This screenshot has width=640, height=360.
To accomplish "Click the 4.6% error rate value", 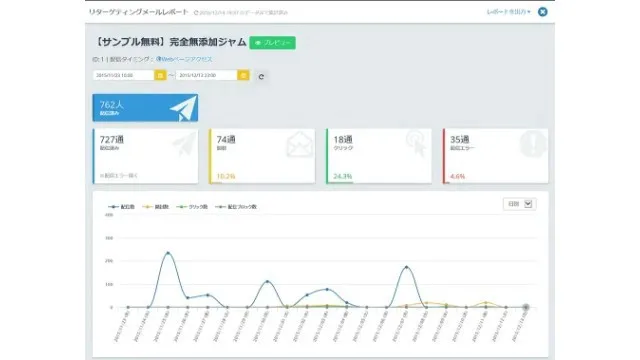I will 458,176.
